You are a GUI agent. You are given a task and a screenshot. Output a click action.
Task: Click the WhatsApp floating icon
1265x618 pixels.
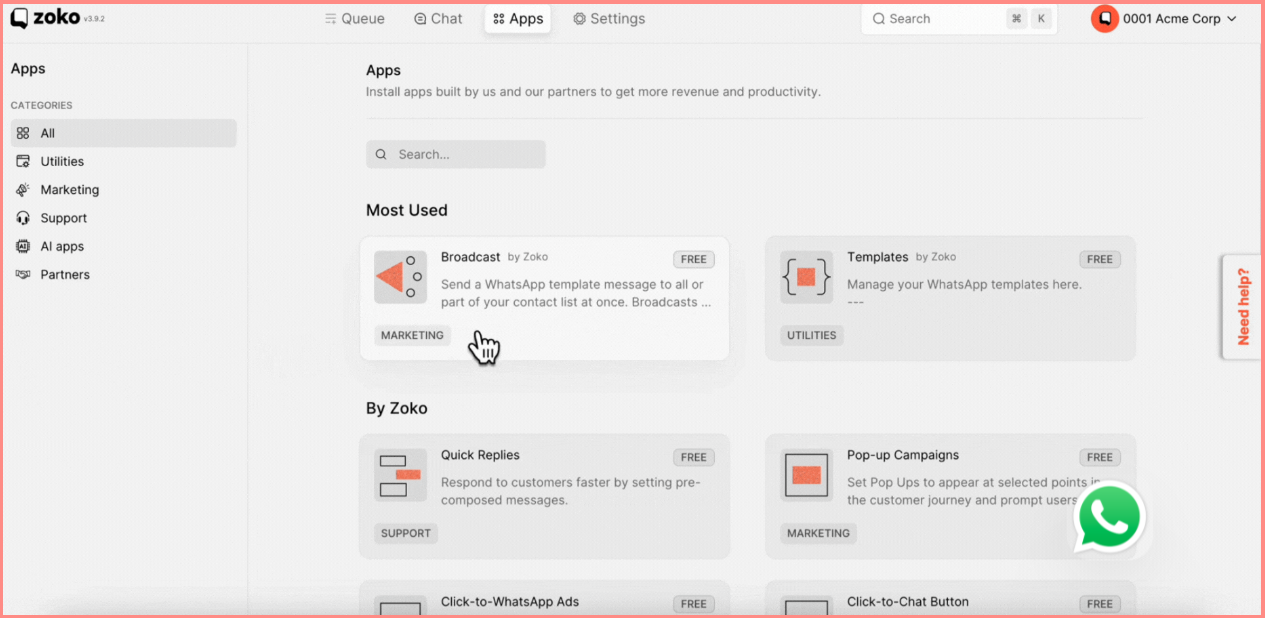coord(1108,517)
